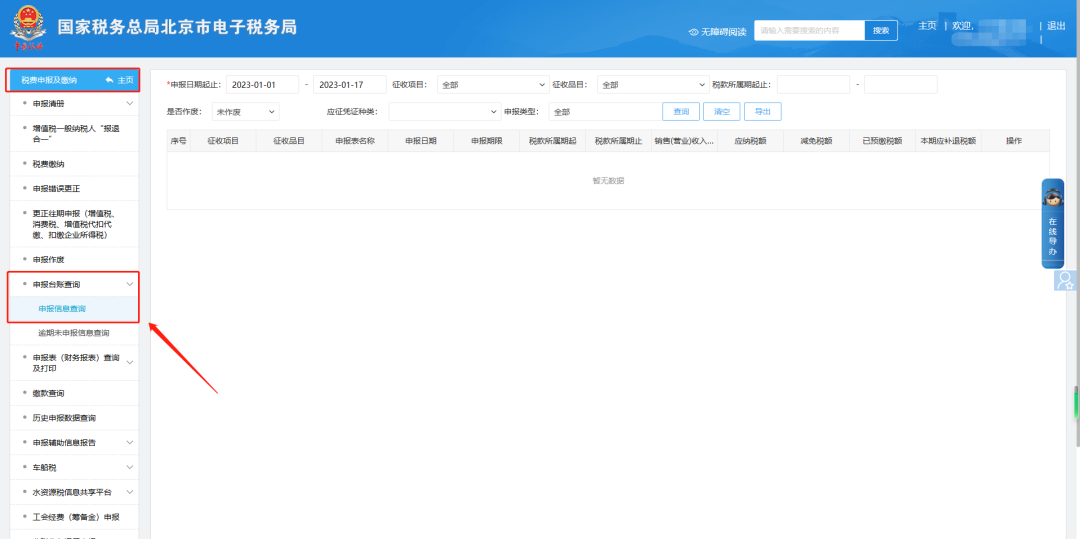Click the 导出 export button
Screen dimensions: 1080x539
coord(762,112)
